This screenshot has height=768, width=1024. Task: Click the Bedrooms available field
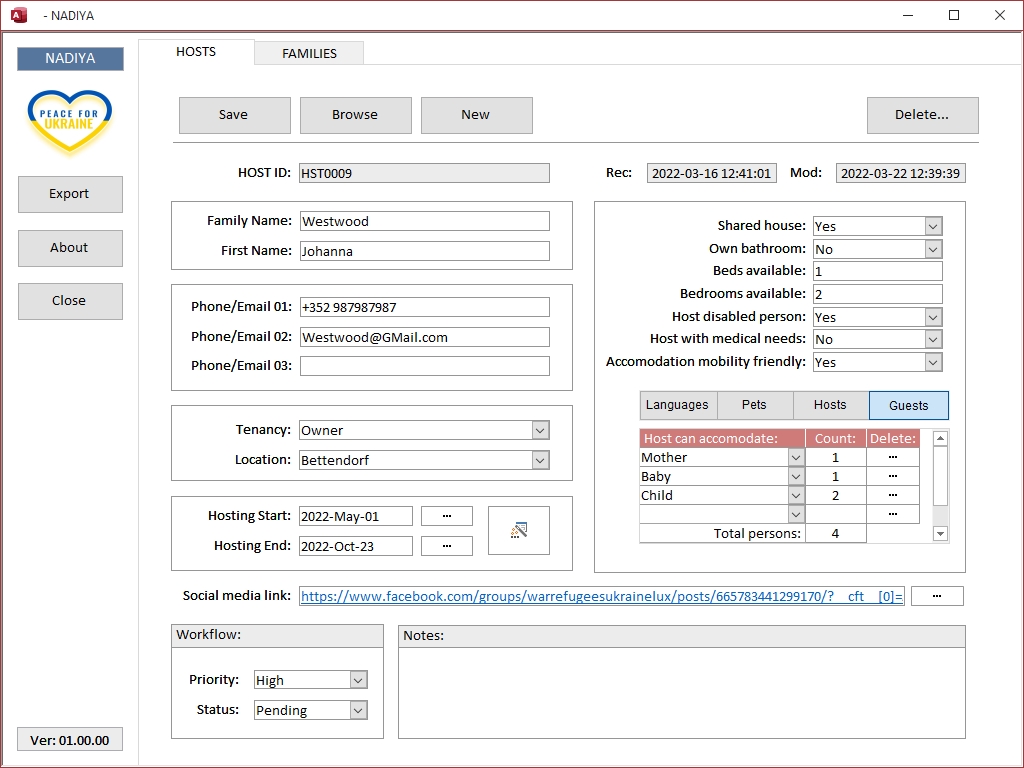(878, 294)
